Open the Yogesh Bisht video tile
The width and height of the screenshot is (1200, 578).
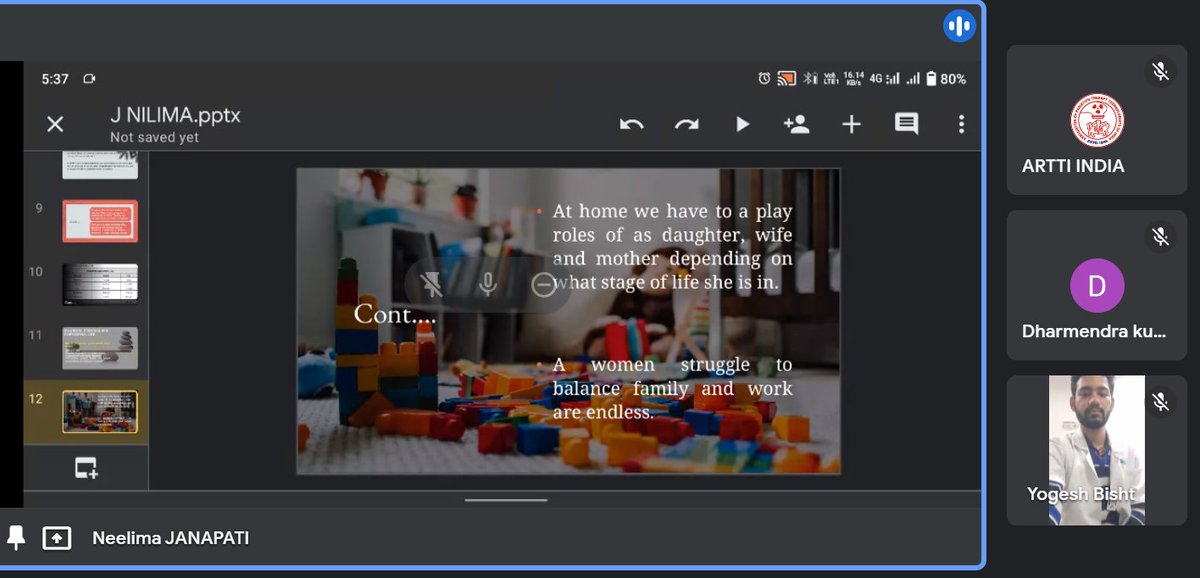click(x=1097, y=450)
